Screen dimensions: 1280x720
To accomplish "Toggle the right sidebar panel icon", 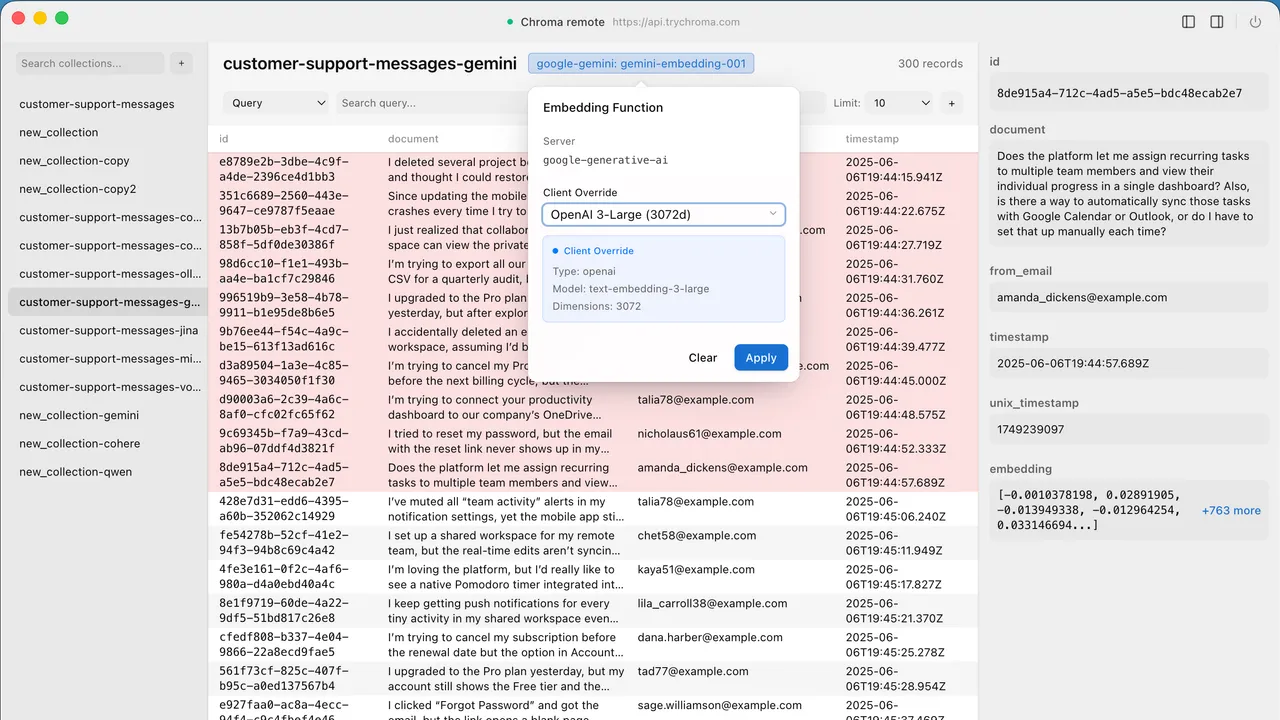I will coord(1217,22).
